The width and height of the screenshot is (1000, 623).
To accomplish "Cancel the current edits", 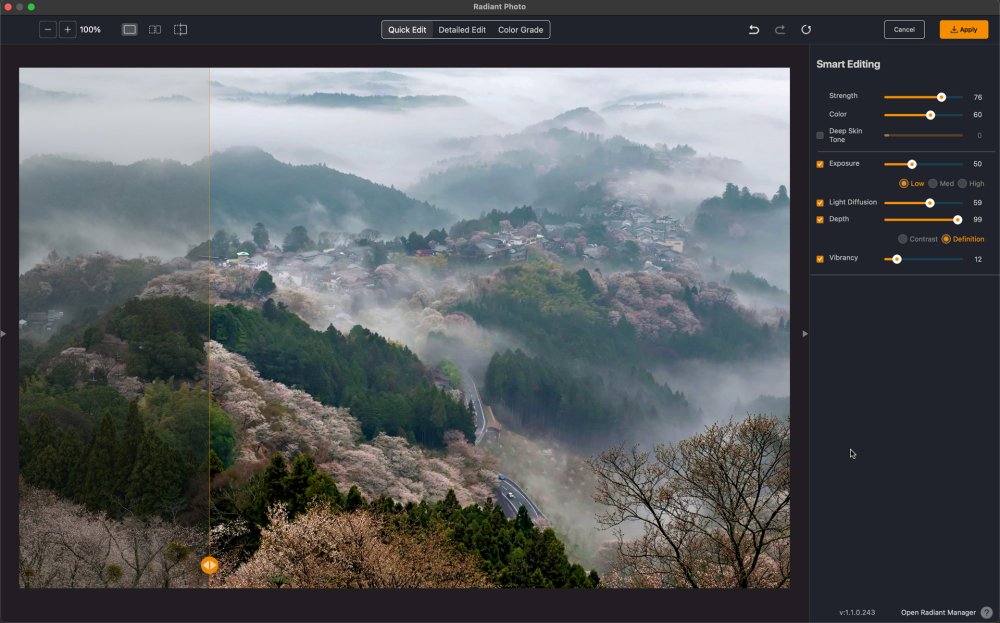I will (904, 29).
